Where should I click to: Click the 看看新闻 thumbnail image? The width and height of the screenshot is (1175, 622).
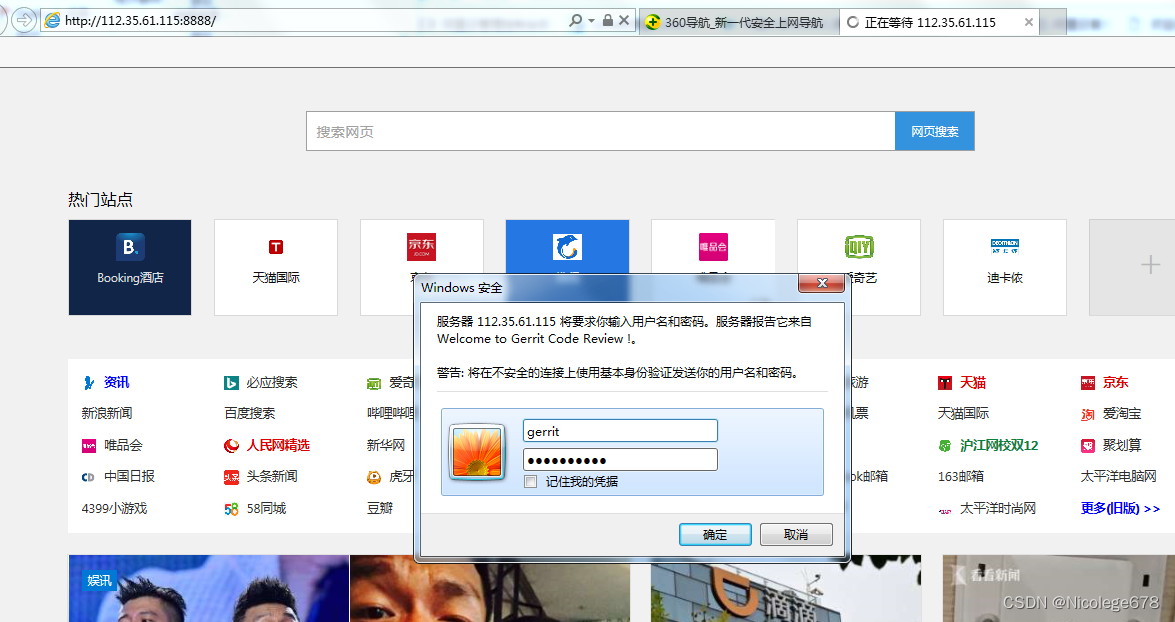(x=1058, y=588)
